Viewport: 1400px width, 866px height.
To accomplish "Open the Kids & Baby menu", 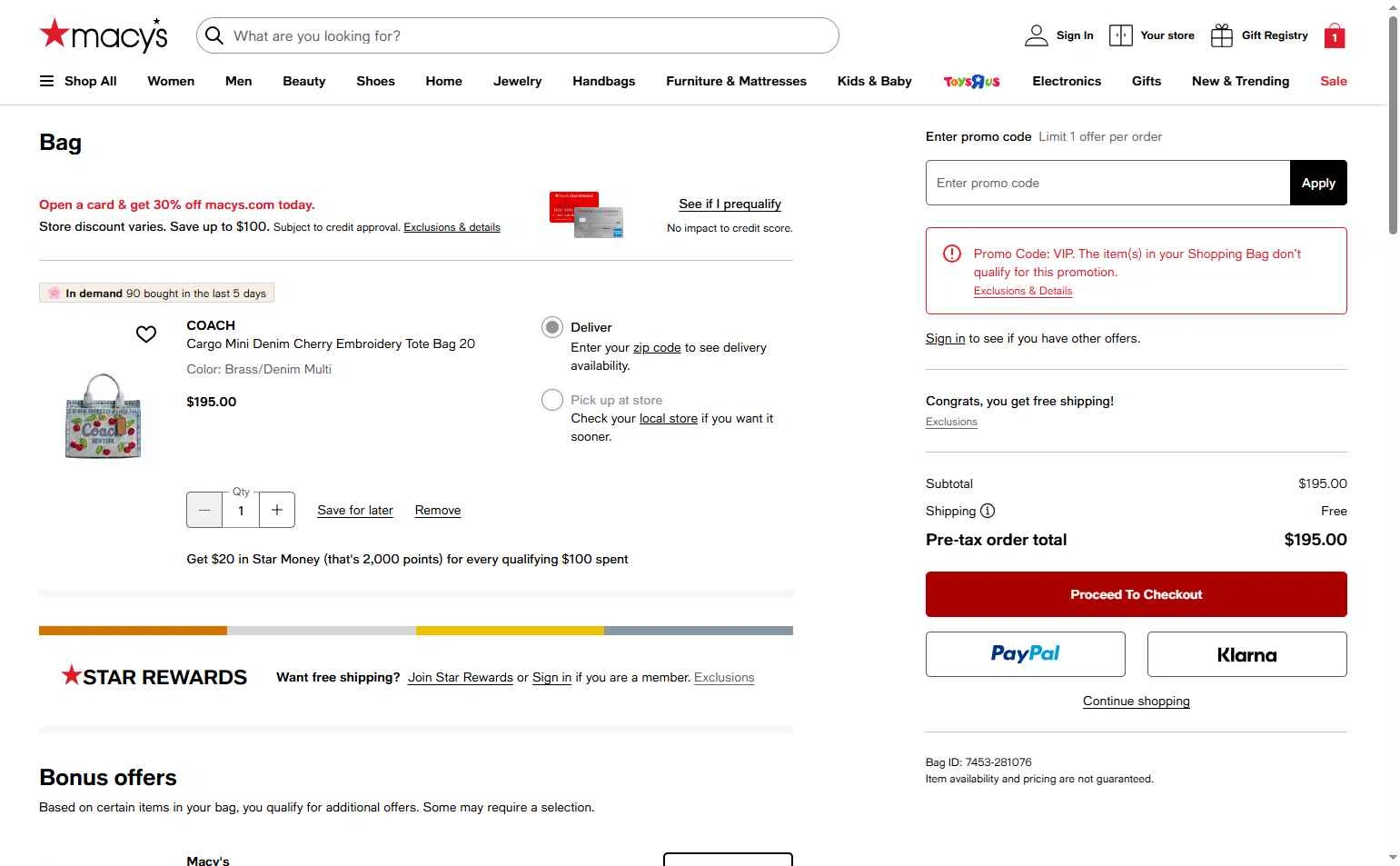I will click(x=875, y=81).
